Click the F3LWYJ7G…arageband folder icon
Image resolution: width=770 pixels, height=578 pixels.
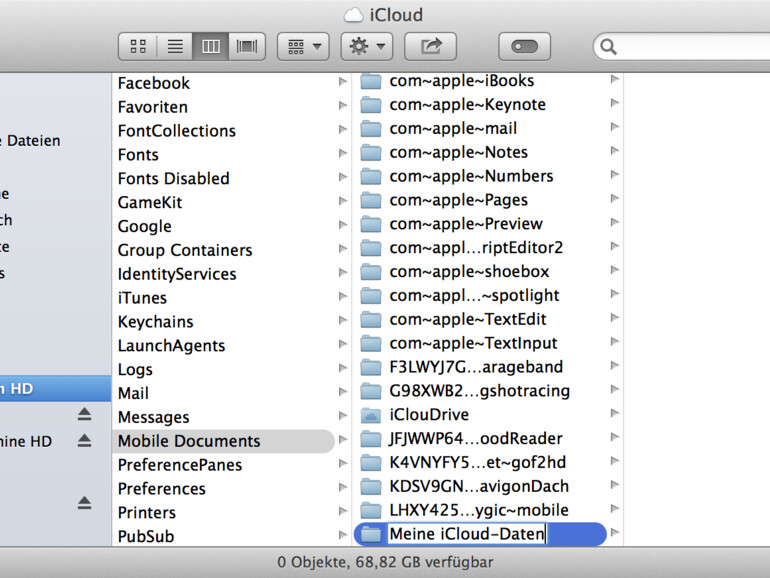pyautogui.click(x=371, y=367)
